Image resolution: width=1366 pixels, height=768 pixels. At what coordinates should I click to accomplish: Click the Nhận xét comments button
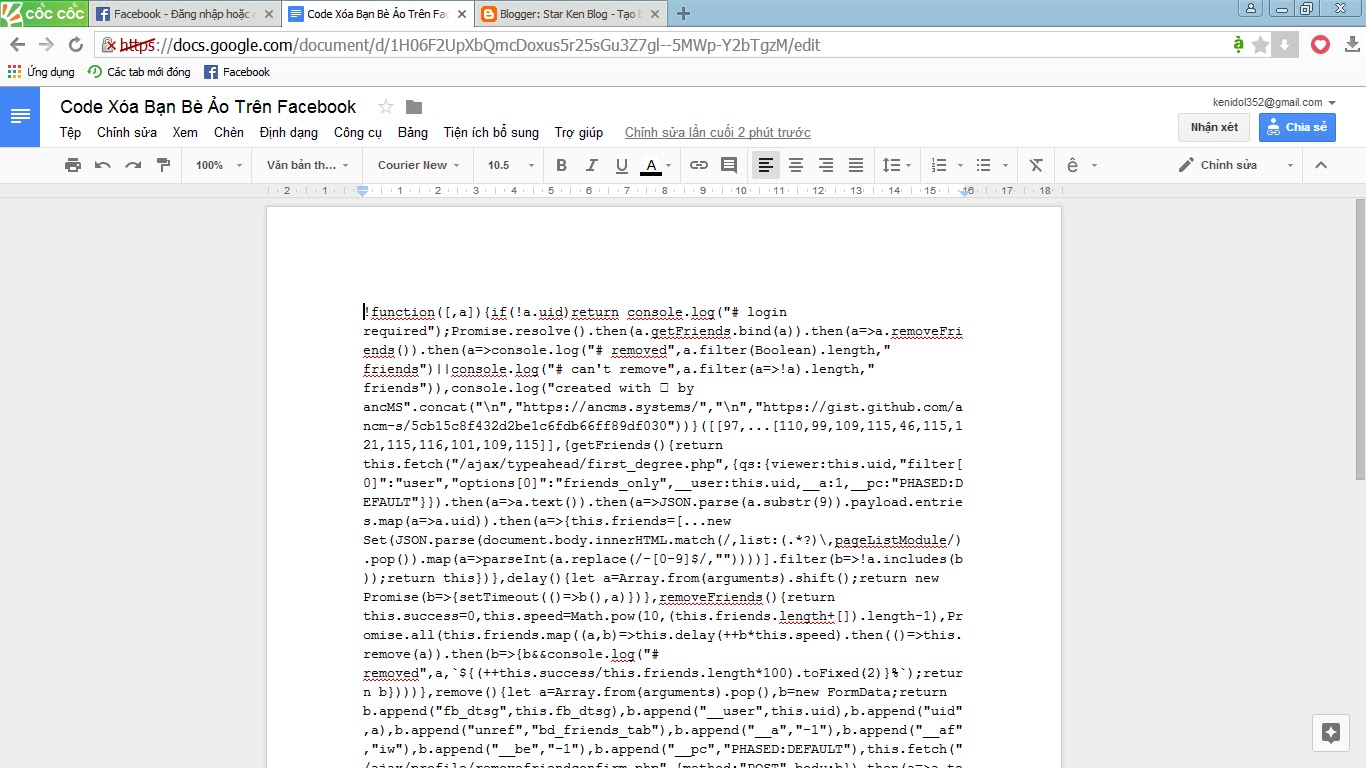(1214, 127)
